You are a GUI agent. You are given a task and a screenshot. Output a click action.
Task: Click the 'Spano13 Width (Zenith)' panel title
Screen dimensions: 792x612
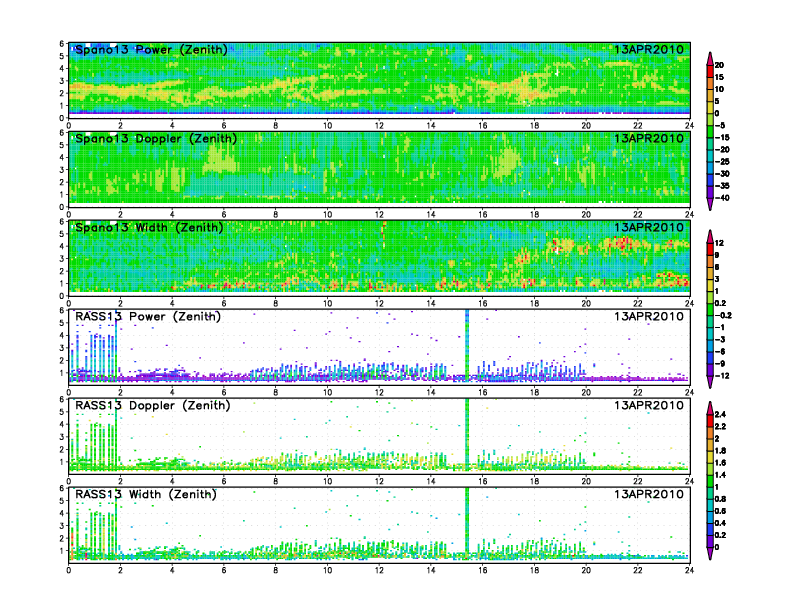click(149, 227)
